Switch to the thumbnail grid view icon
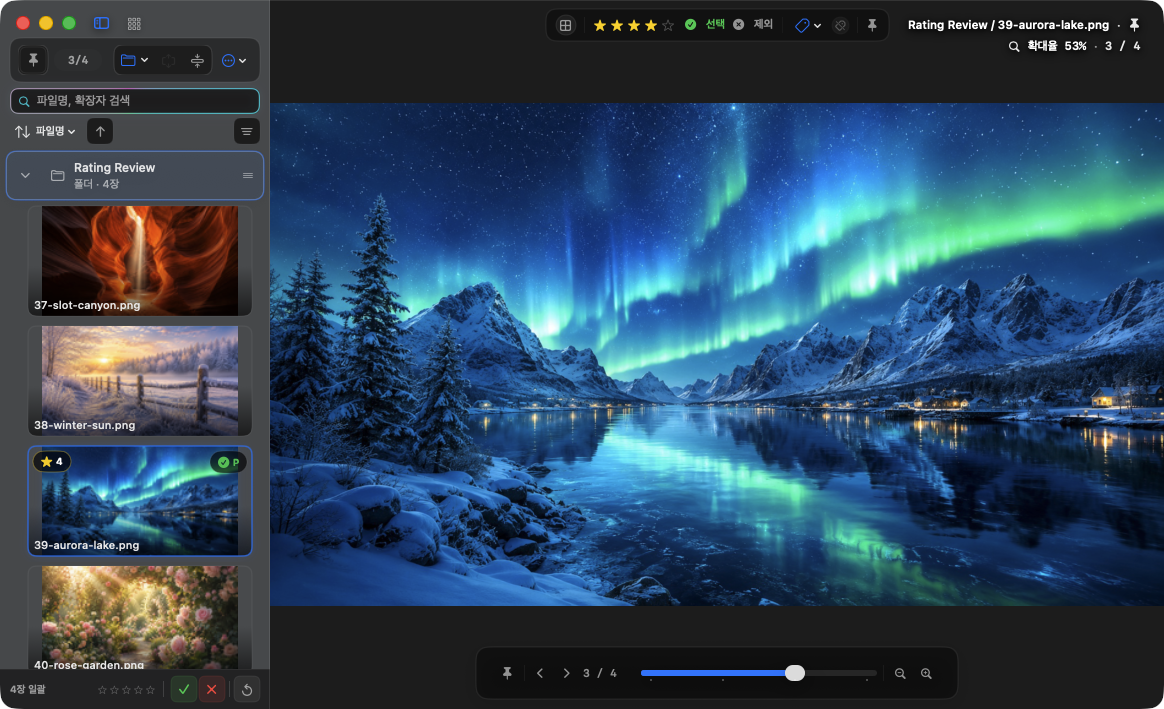Screen dimensions: 1164x709 134,24
